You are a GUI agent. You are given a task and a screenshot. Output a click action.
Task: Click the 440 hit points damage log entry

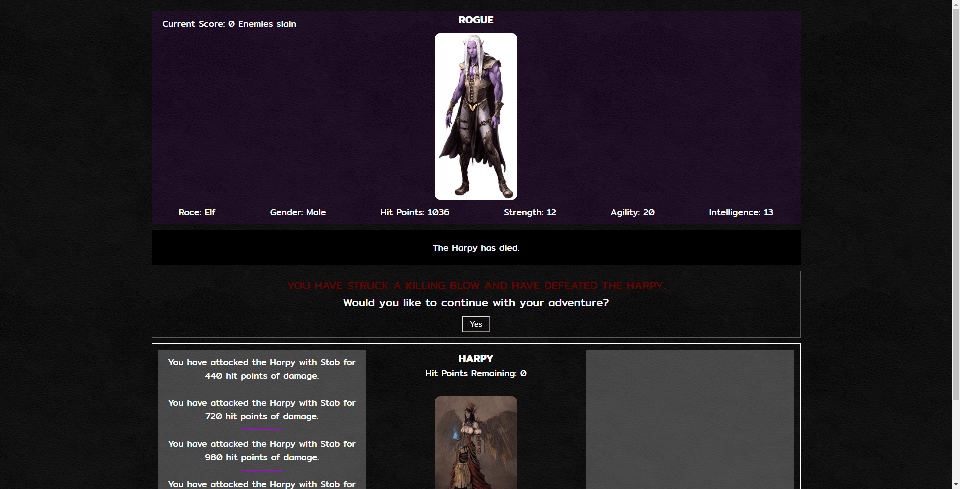[261, 369]
